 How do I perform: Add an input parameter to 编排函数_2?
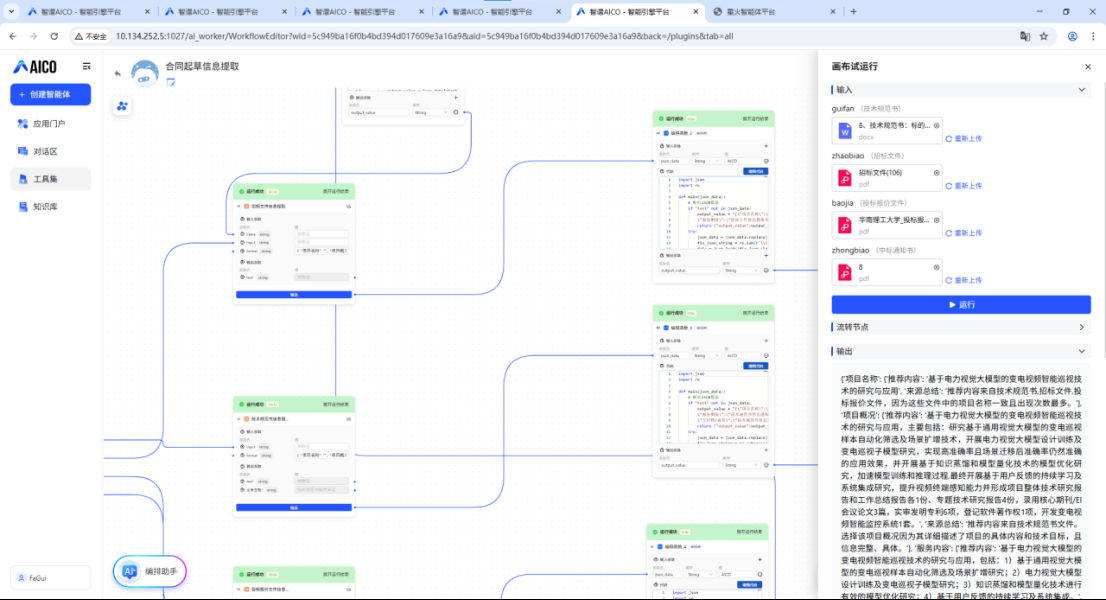coord(766,147)
